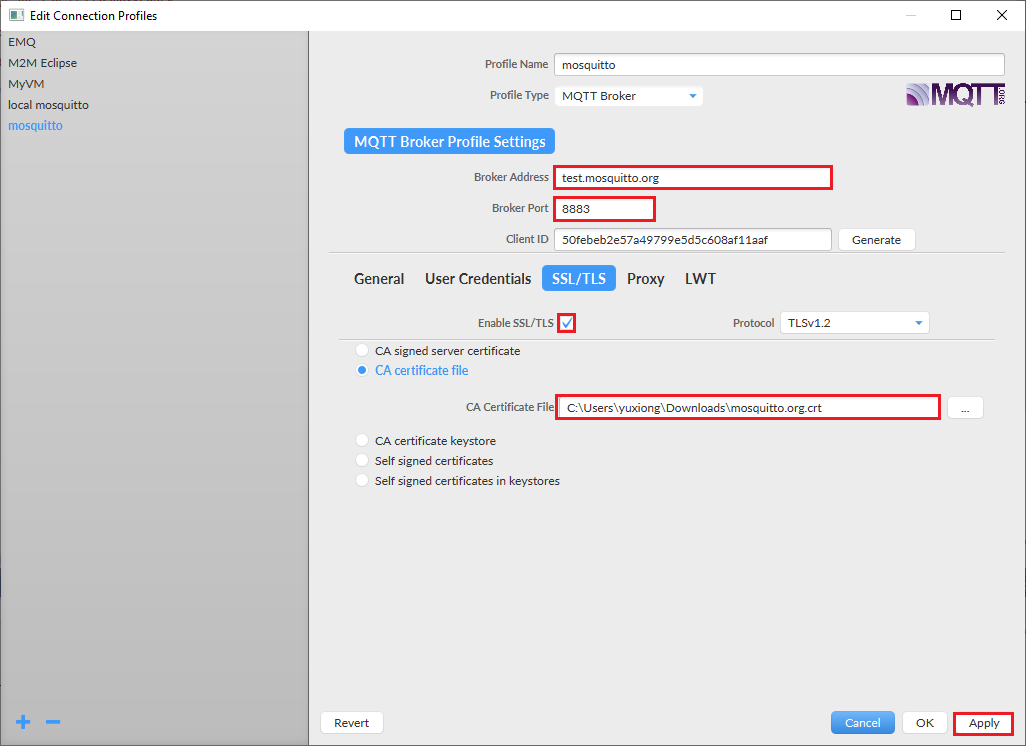The width and height of the screenshot is (1026, 746).
Task: Open the Profile Type dropdown
Action: tap(628, 96)
